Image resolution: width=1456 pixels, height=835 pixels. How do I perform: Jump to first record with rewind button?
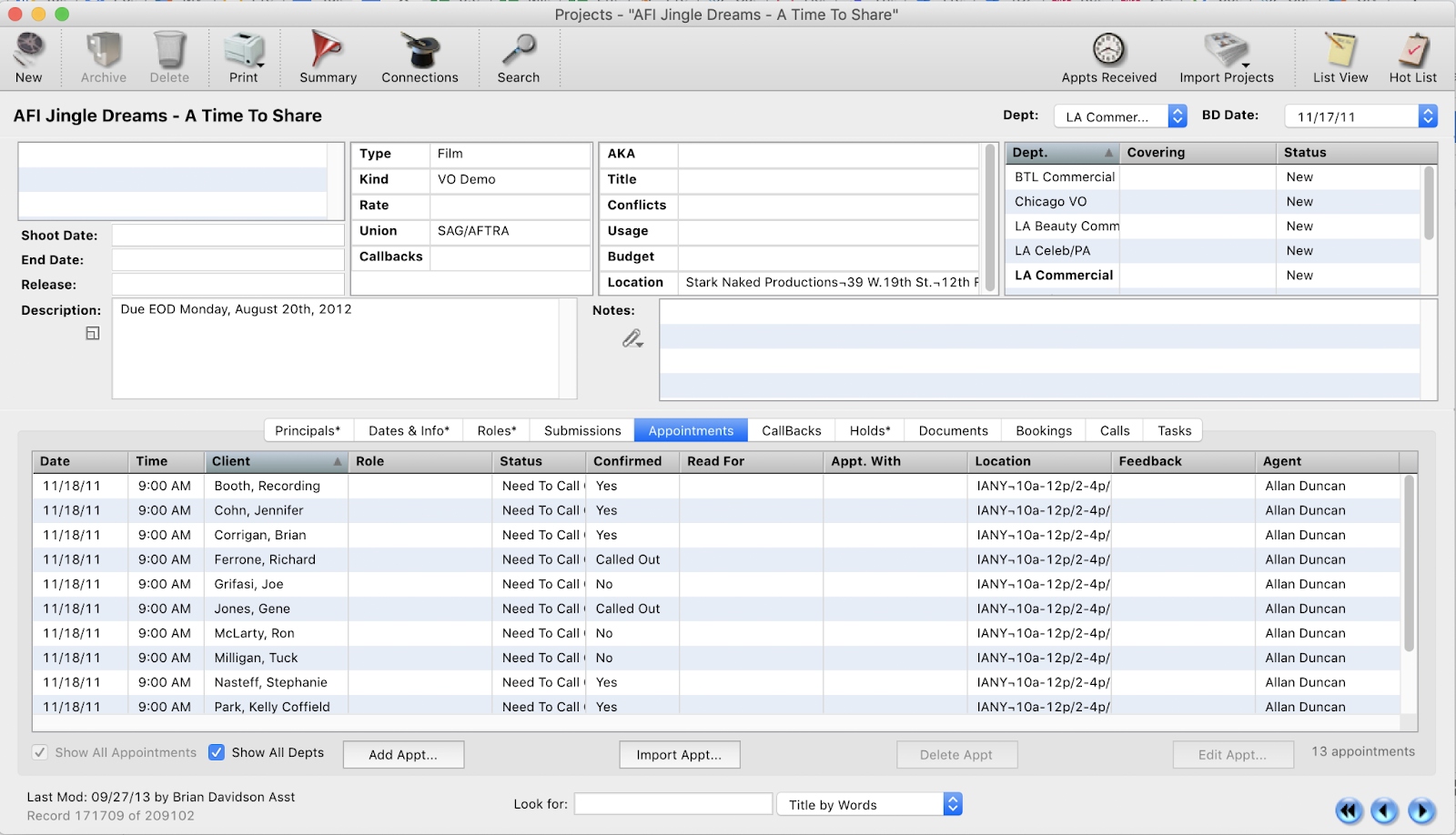(1349, 810)
